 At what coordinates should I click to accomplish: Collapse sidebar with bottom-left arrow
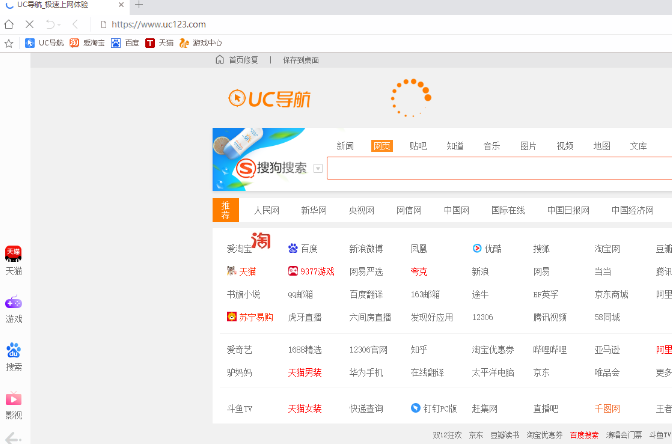click(13, 436)
